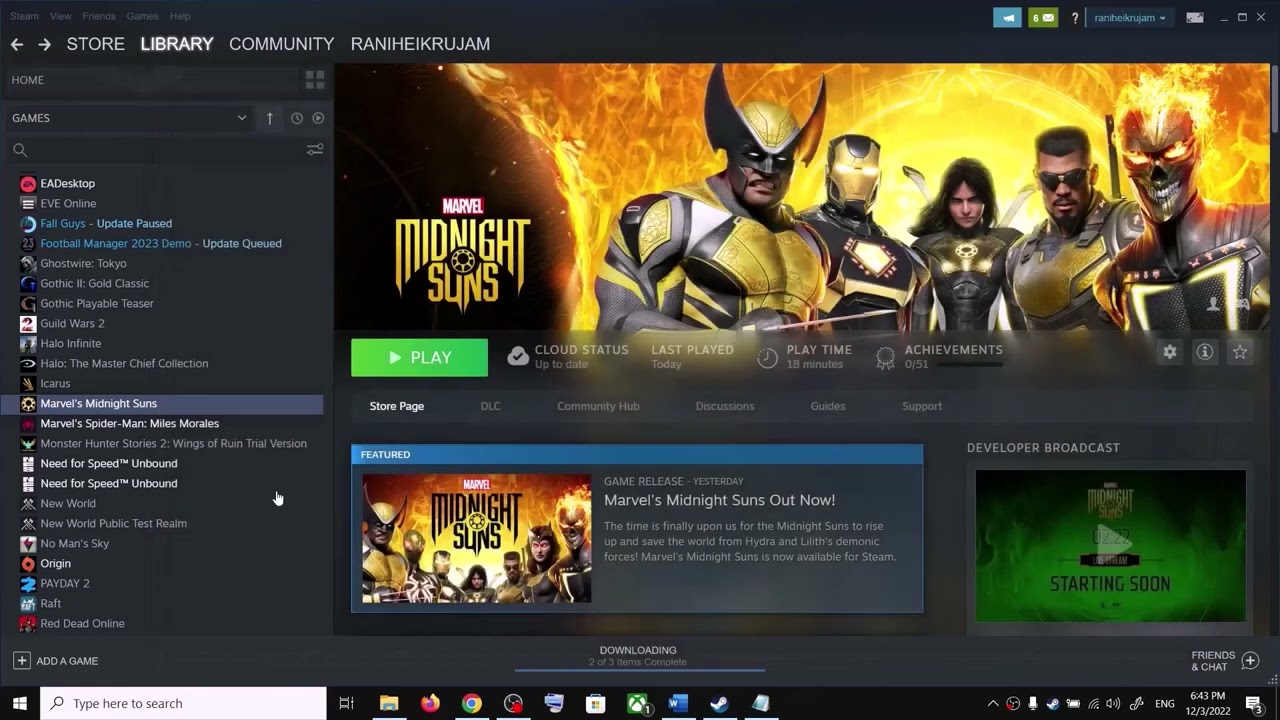Go forward with the right arrow
This screenshot has width=1280, height=720.
pos(44,44)
